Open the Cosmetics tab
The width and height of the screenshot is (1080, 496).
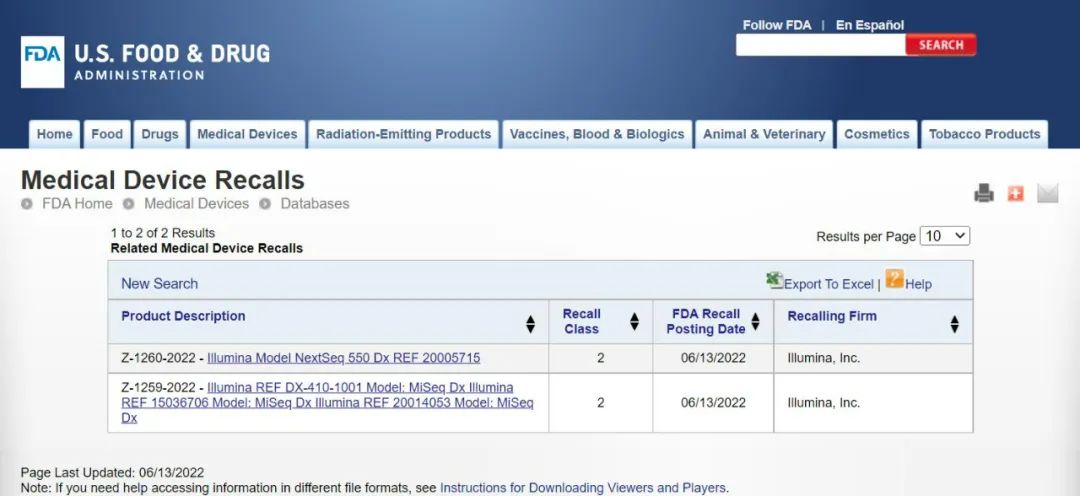point(877,134)
